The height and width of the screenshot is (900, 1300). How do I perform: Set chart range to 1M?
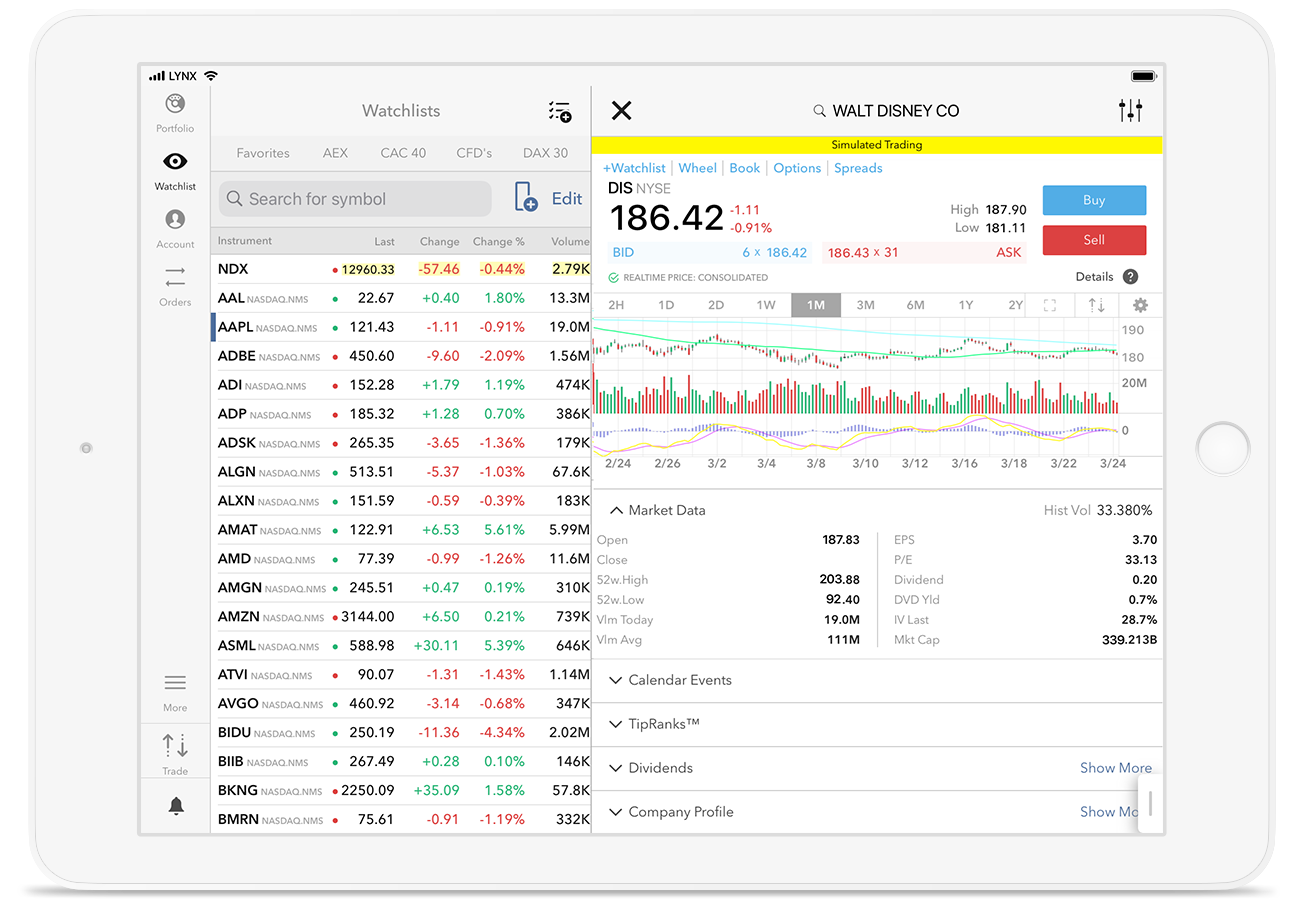pos(816,305)
